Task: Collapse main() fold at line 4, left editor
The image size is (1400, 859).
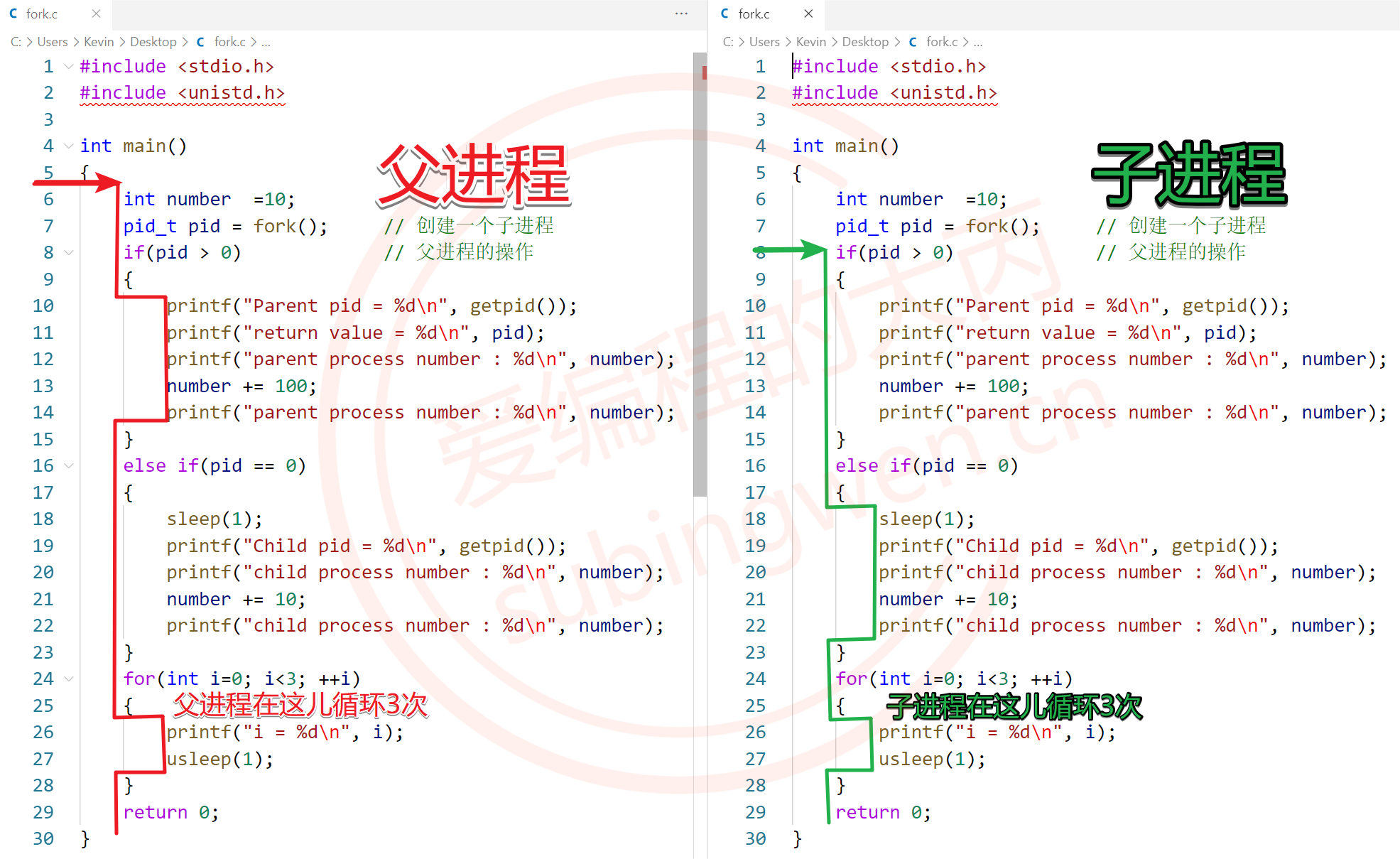Action: (69, 146)
